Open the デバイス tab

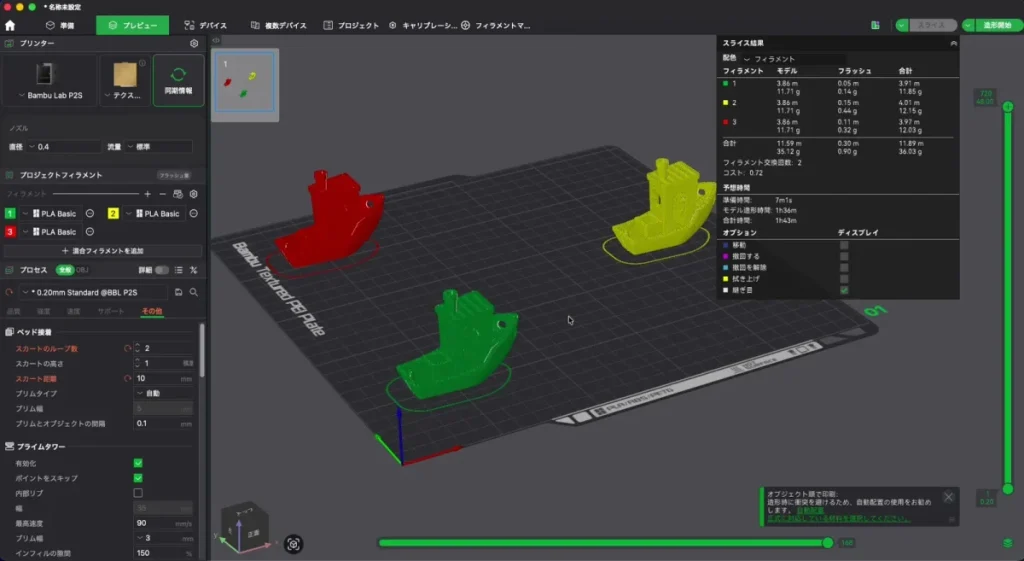pyautogui.click(x=206, y=25)
